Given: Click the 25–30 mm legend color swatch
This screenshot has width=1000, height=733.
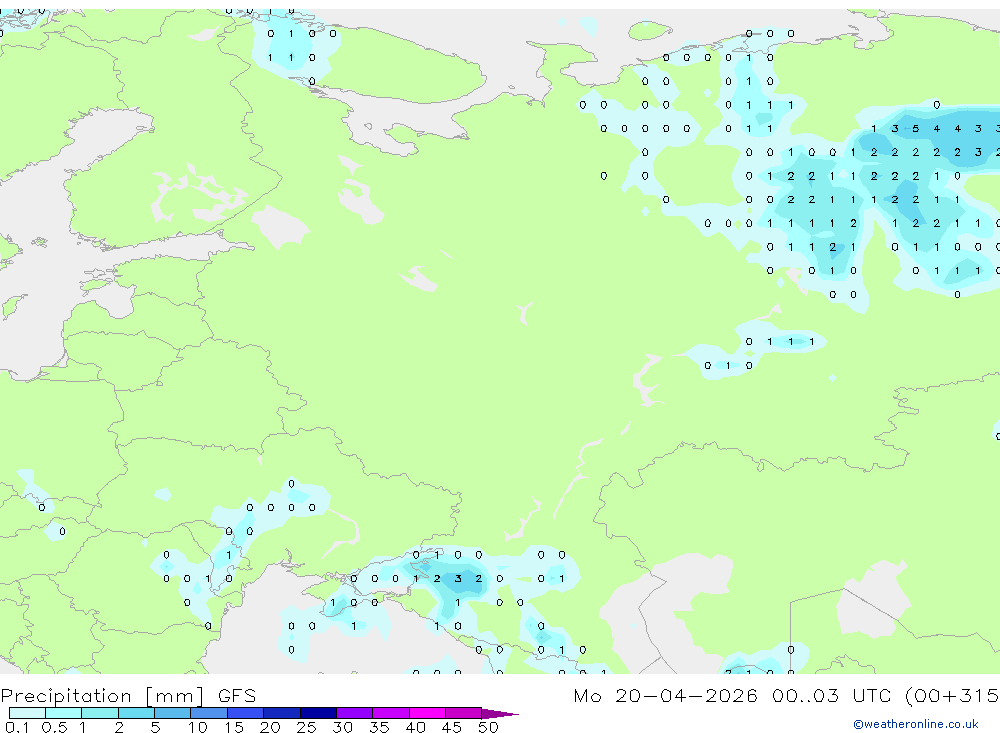Looking at the screenshot, I should click(x=318, y=713).
